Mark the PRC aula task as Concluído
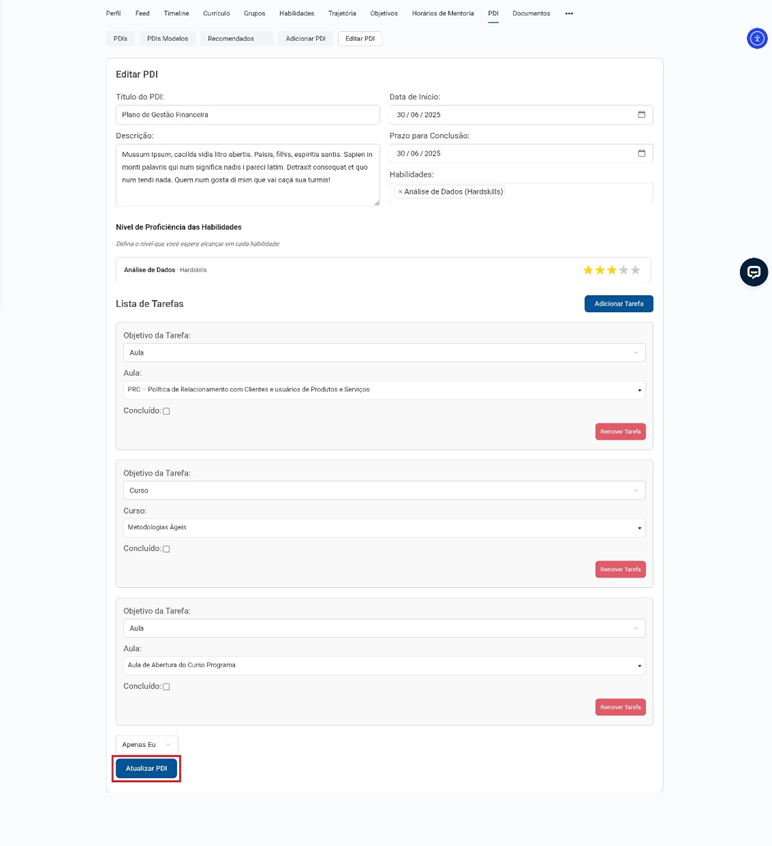 (x=166, y=411)
